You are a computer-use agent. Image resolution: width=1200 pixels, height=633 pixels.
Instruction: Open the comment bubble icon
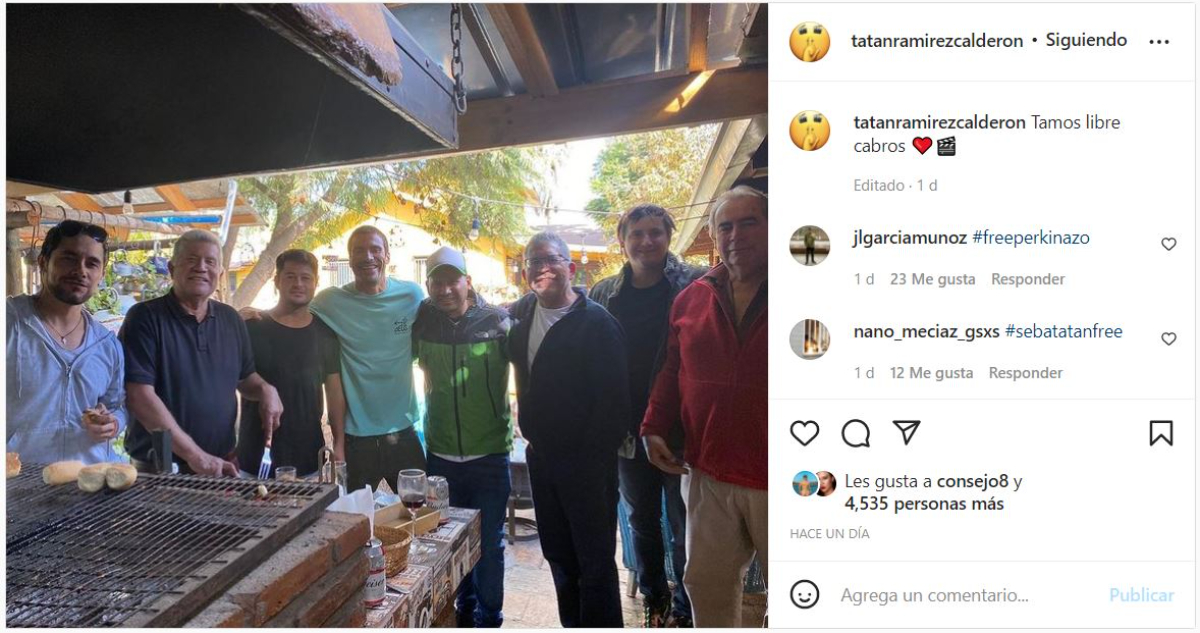(x=856, y=433)
